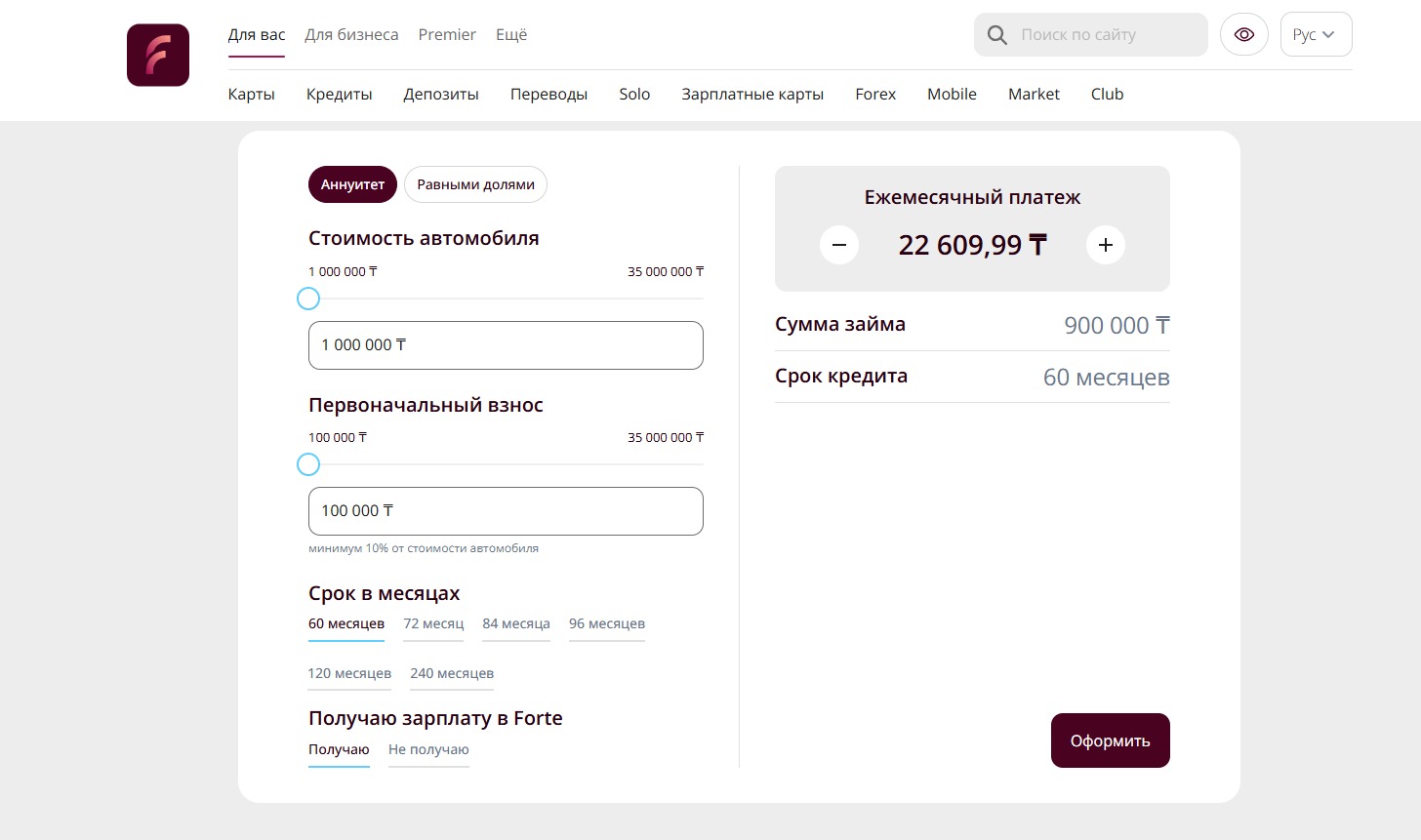The width and height of the screenshot is (1421, 840).
Task: Click the car cost input 1 000 000 ₸
Action: tap(506, 345)
